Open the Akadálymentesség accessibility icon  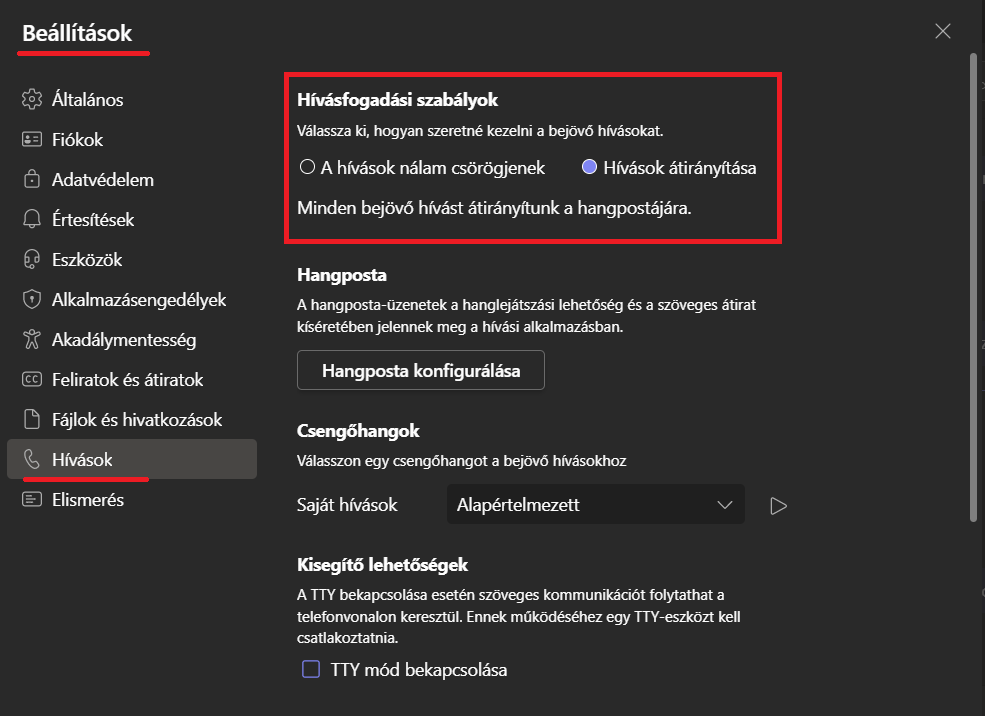pyautogui.click(x=32, y=339)
